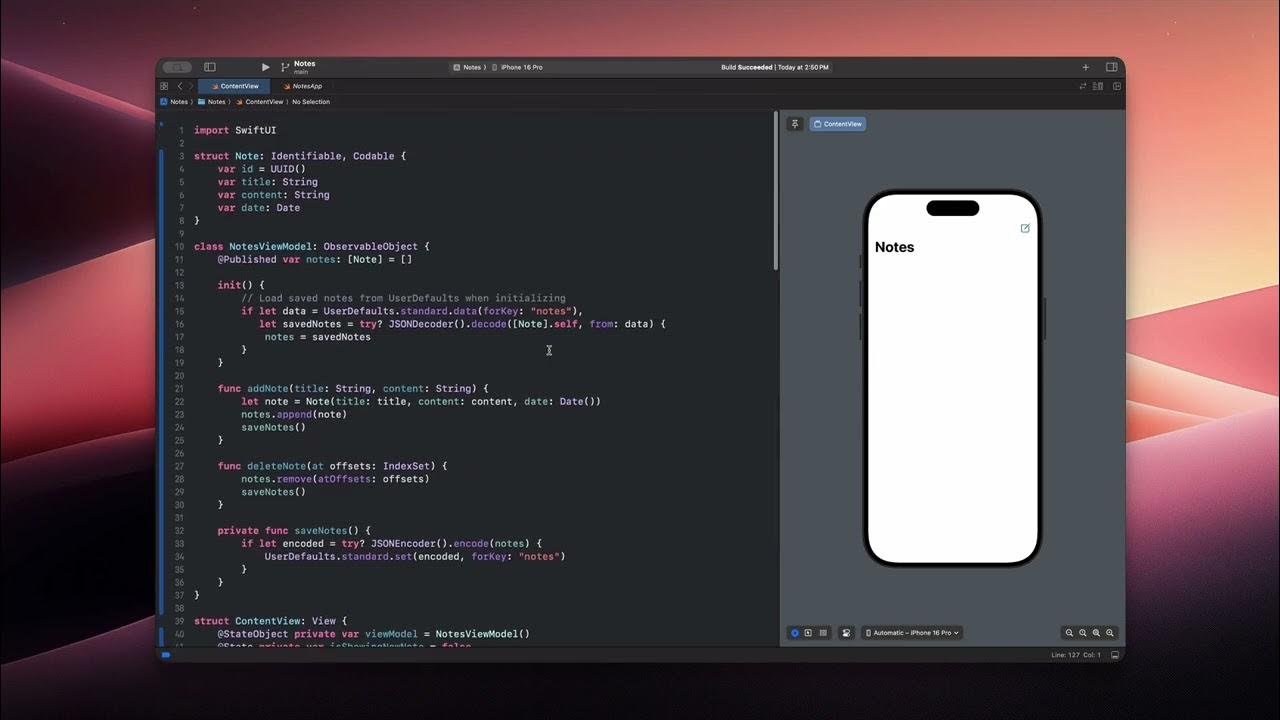Click the Notes project breadcrumb in jump bar
Image resolution: width=1280 pixels, height=720 pixels.
tap(174, 102)
